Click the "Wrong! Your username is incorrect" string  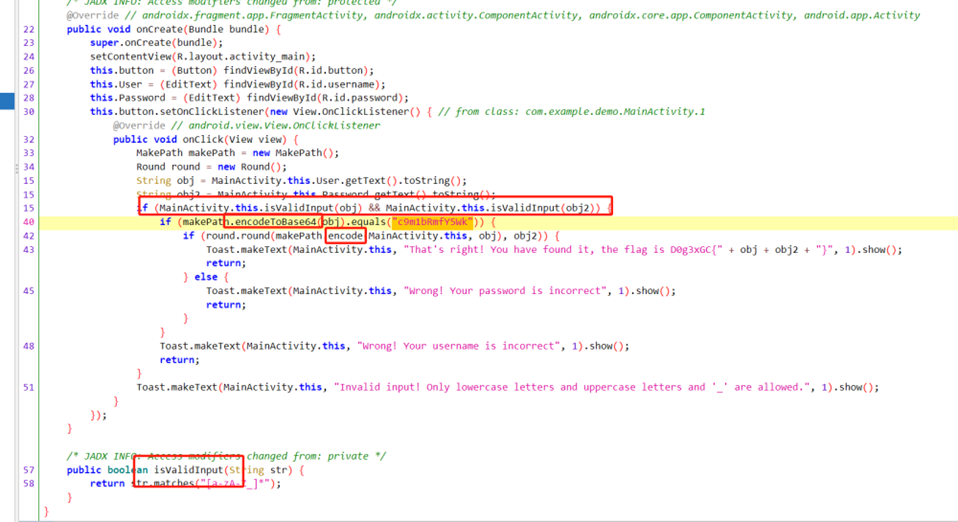[459, 346]
